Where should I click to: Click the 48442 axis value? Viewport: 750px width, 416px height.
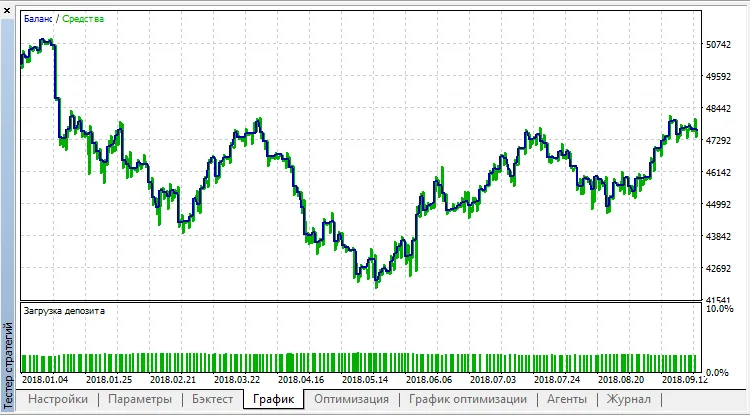[x=718, y=109]
